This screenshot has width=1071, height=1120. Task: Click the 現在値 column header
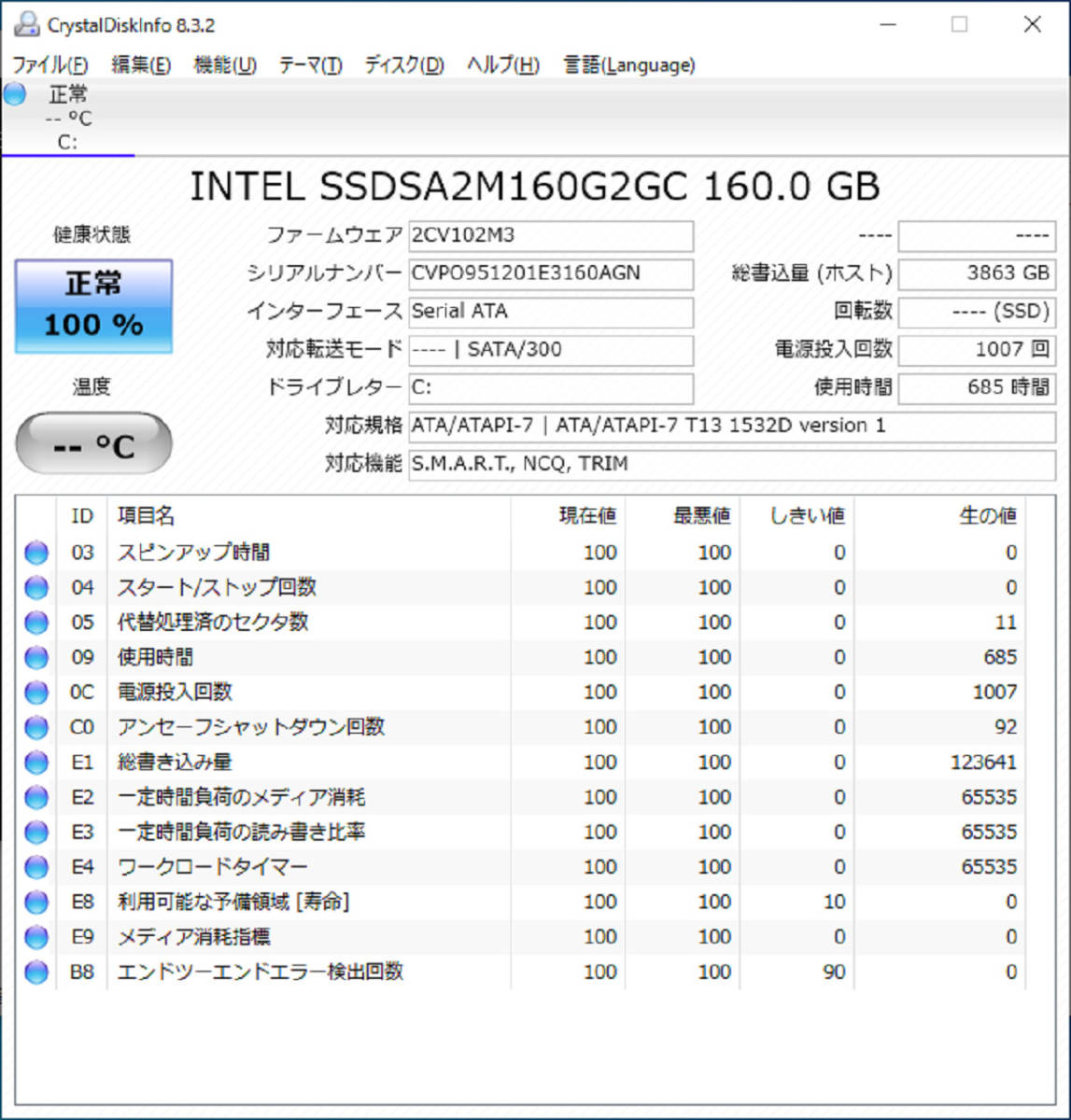coord(568,516)
